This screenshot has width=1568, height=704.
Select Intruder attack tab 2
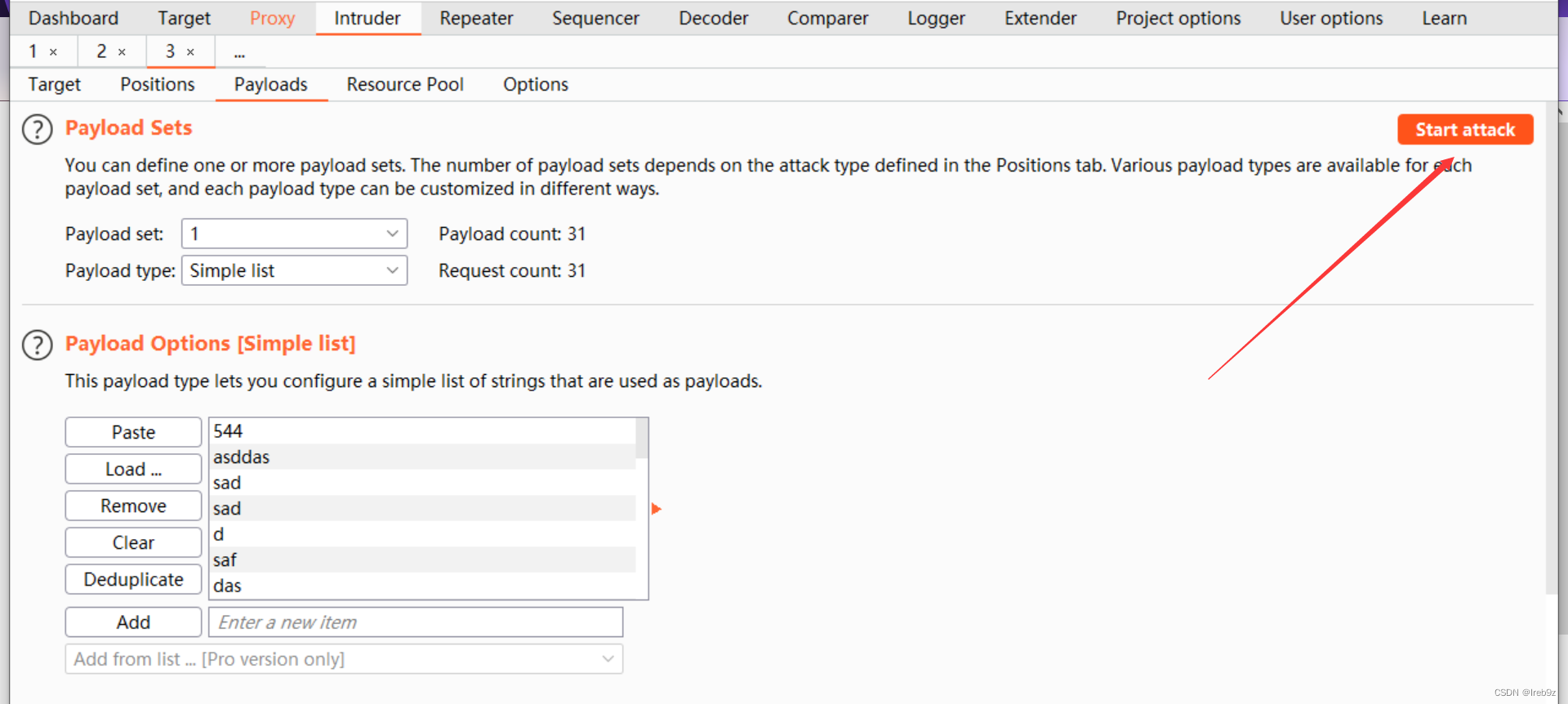[x=101, y=51]
